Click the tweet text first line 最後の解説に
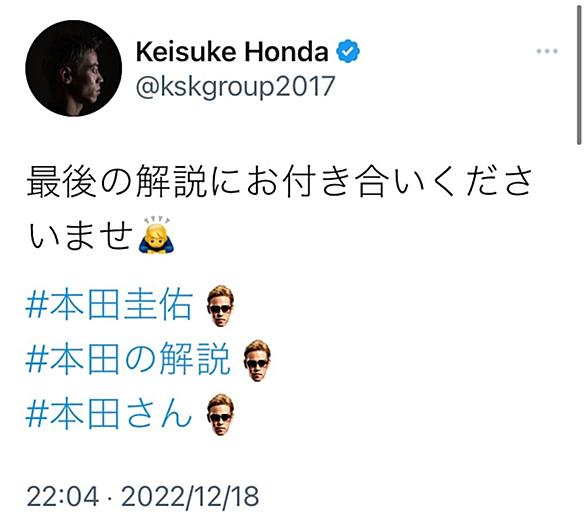586x526 pixels. 134,181
